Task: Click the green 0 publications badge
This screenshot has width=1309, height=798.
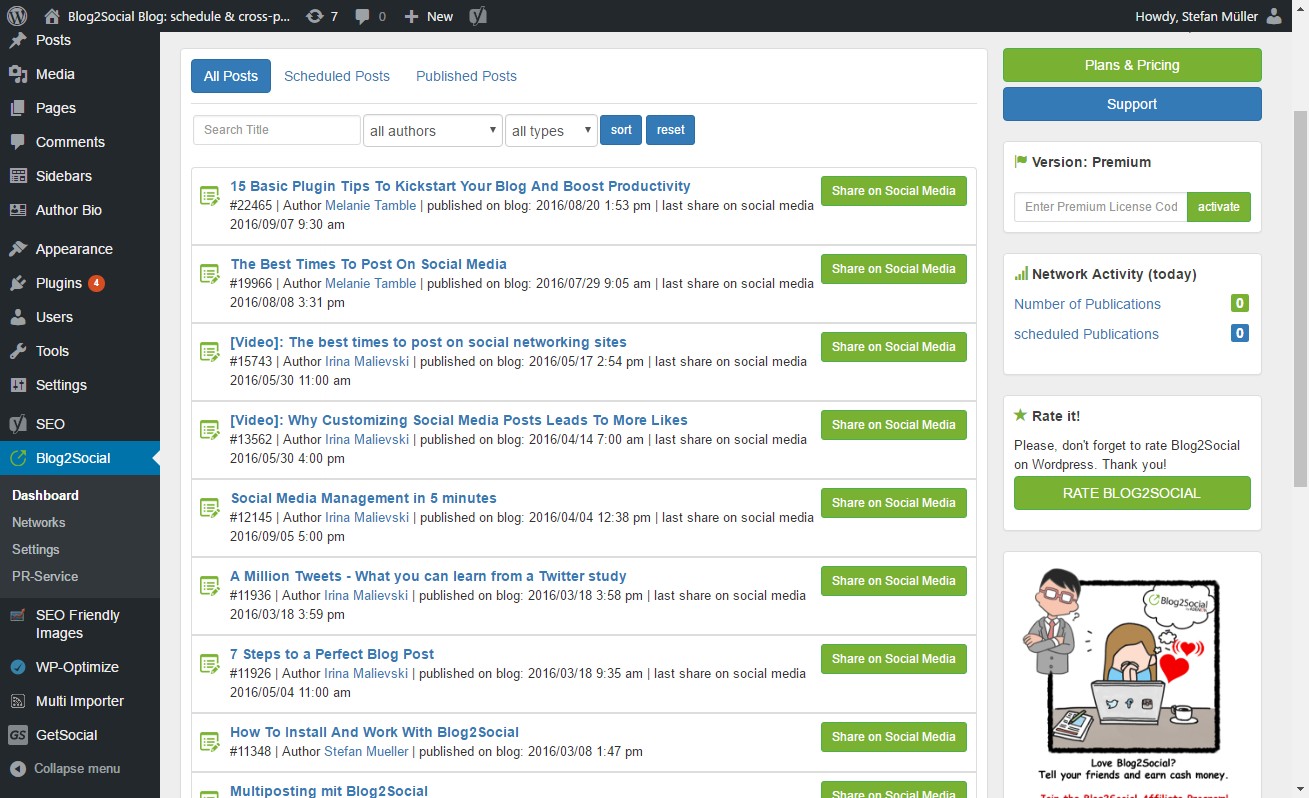Action: (x=1240, y=303)
